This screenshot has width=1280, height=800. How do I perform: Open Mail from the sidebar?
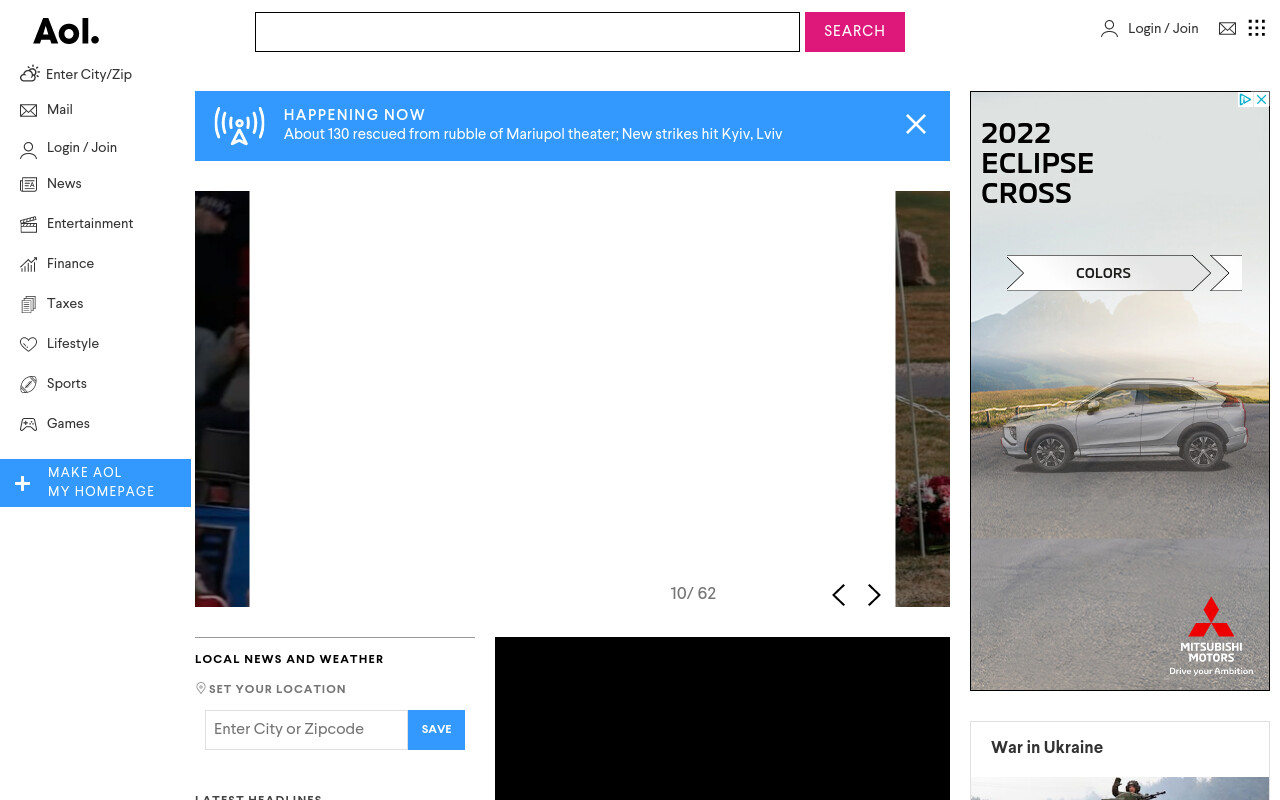click(60, 110)
